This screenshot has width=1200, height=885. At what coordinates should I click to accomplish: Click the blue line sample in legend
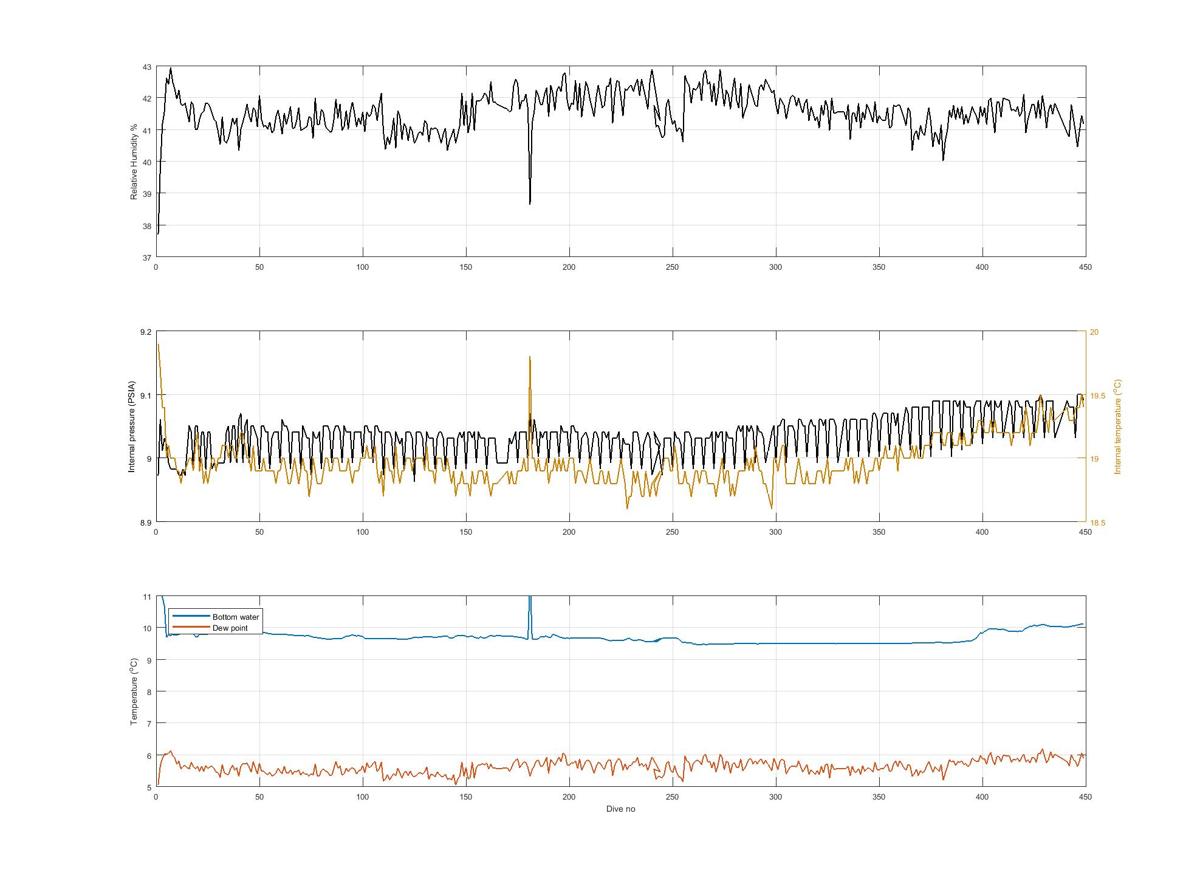click(x=191, y=618)
